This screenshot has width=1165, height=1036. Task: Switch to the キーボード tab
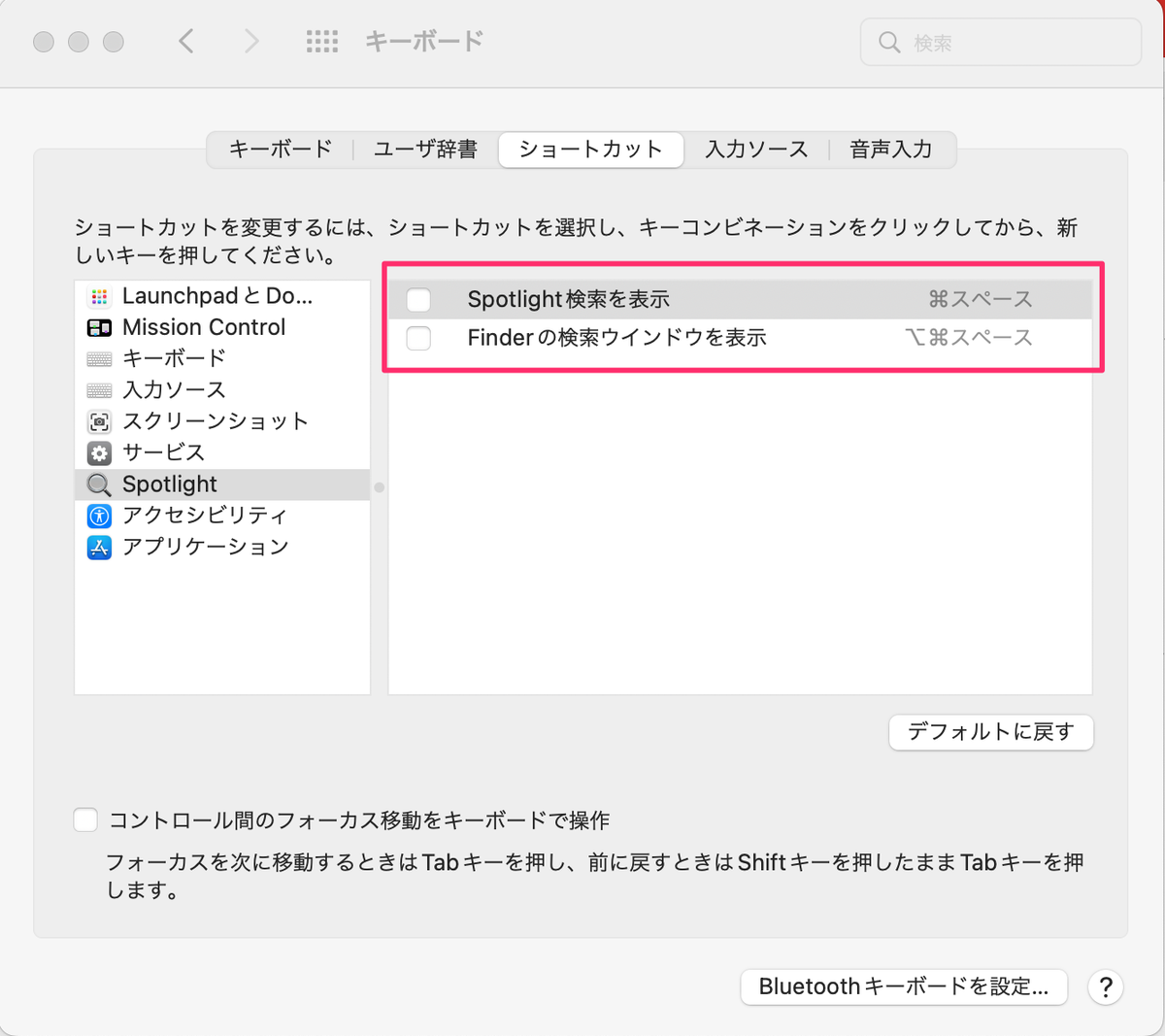pyautogui.click(x=281, y=150)
